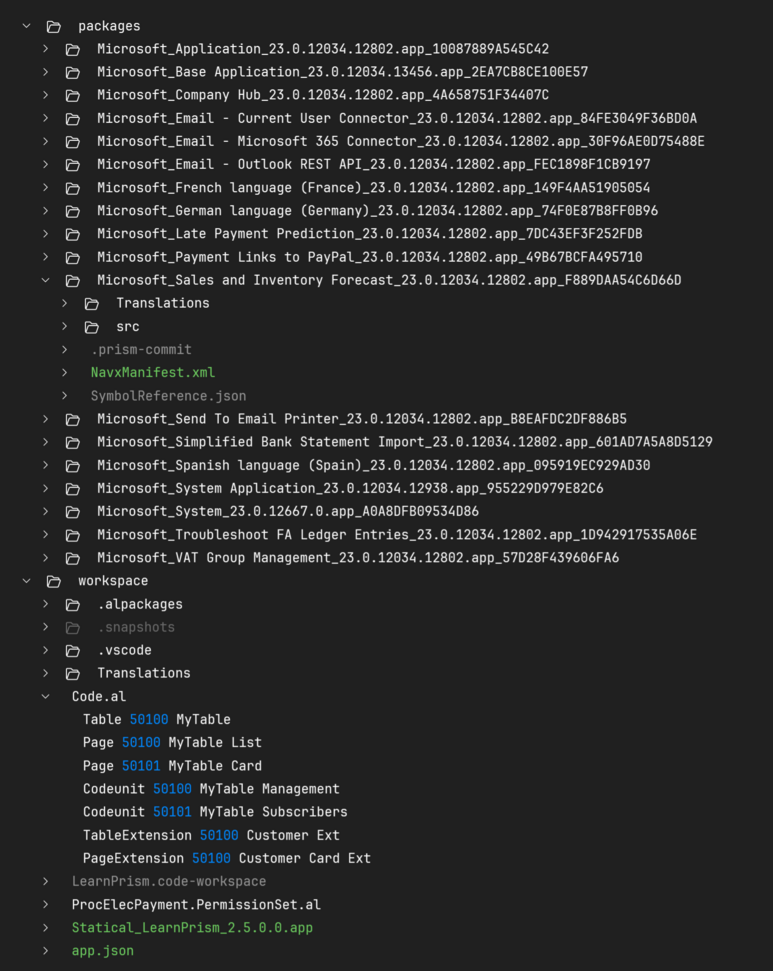This screenshot has width=773, height=971.
Task: Select TableExtension 50100 Customer Ext
Action: click(x=211, y=835)
